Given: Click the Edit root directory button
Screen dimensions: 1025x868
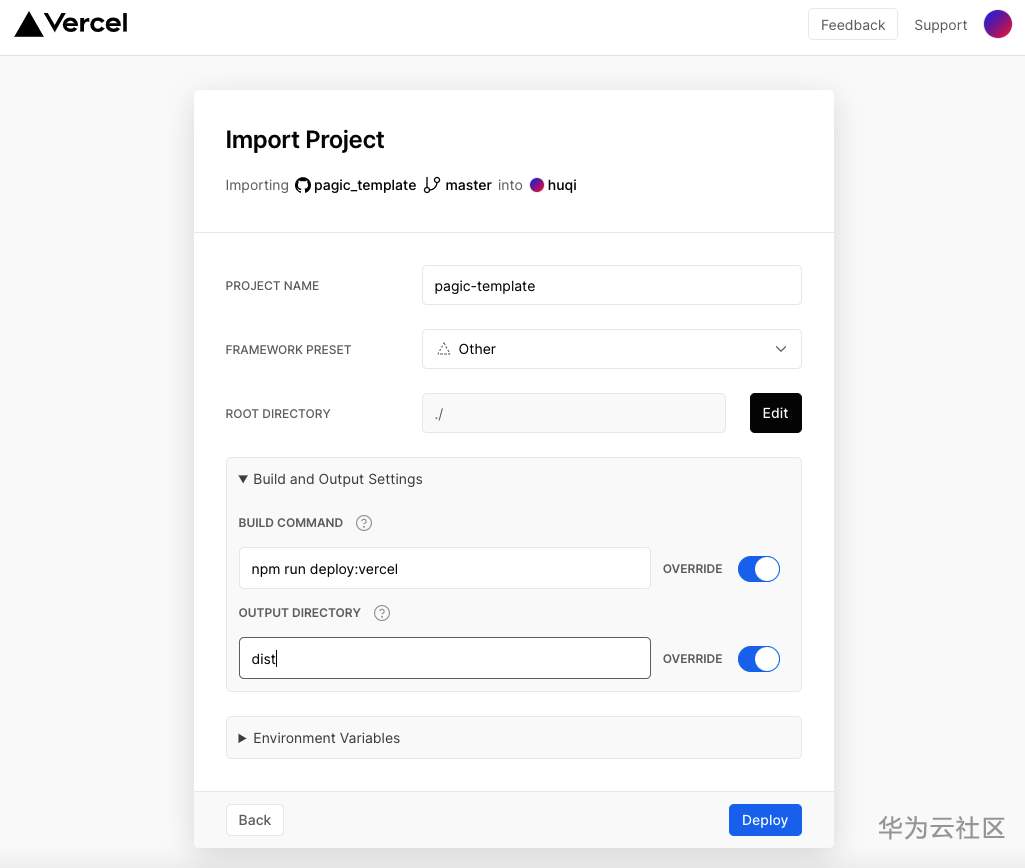Looking at the screenshot, I should tap(775, 413).
